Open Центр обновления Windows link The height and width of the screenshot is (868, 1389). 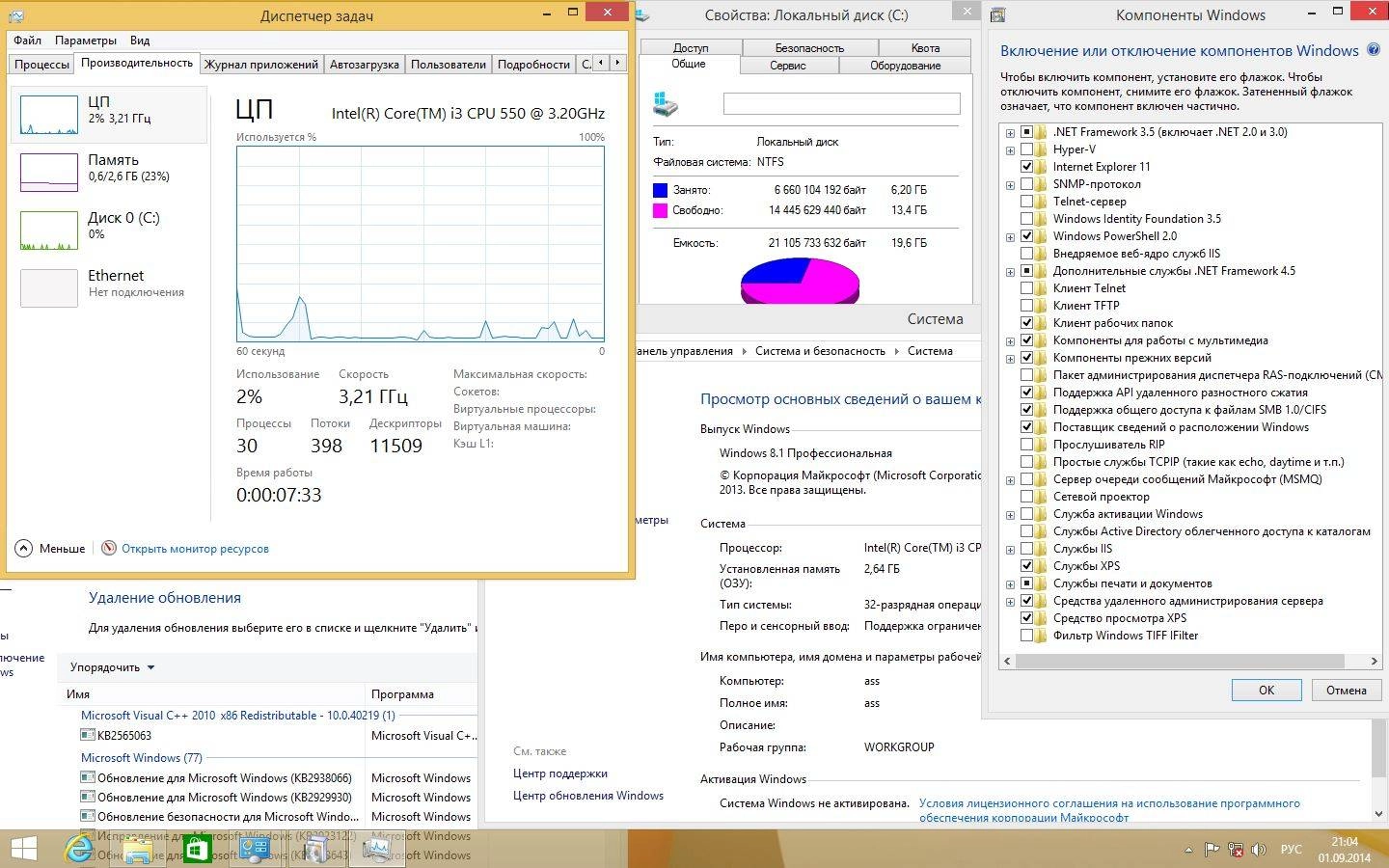coord(588,796)
